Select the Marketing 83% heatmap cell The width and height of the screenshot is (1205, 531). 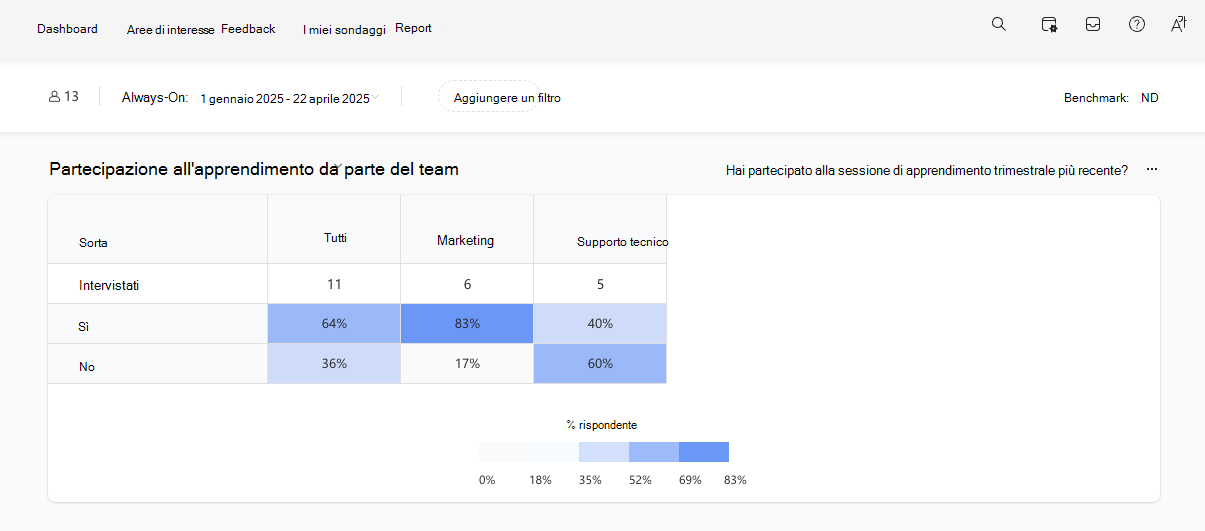[x=467, y=323]
